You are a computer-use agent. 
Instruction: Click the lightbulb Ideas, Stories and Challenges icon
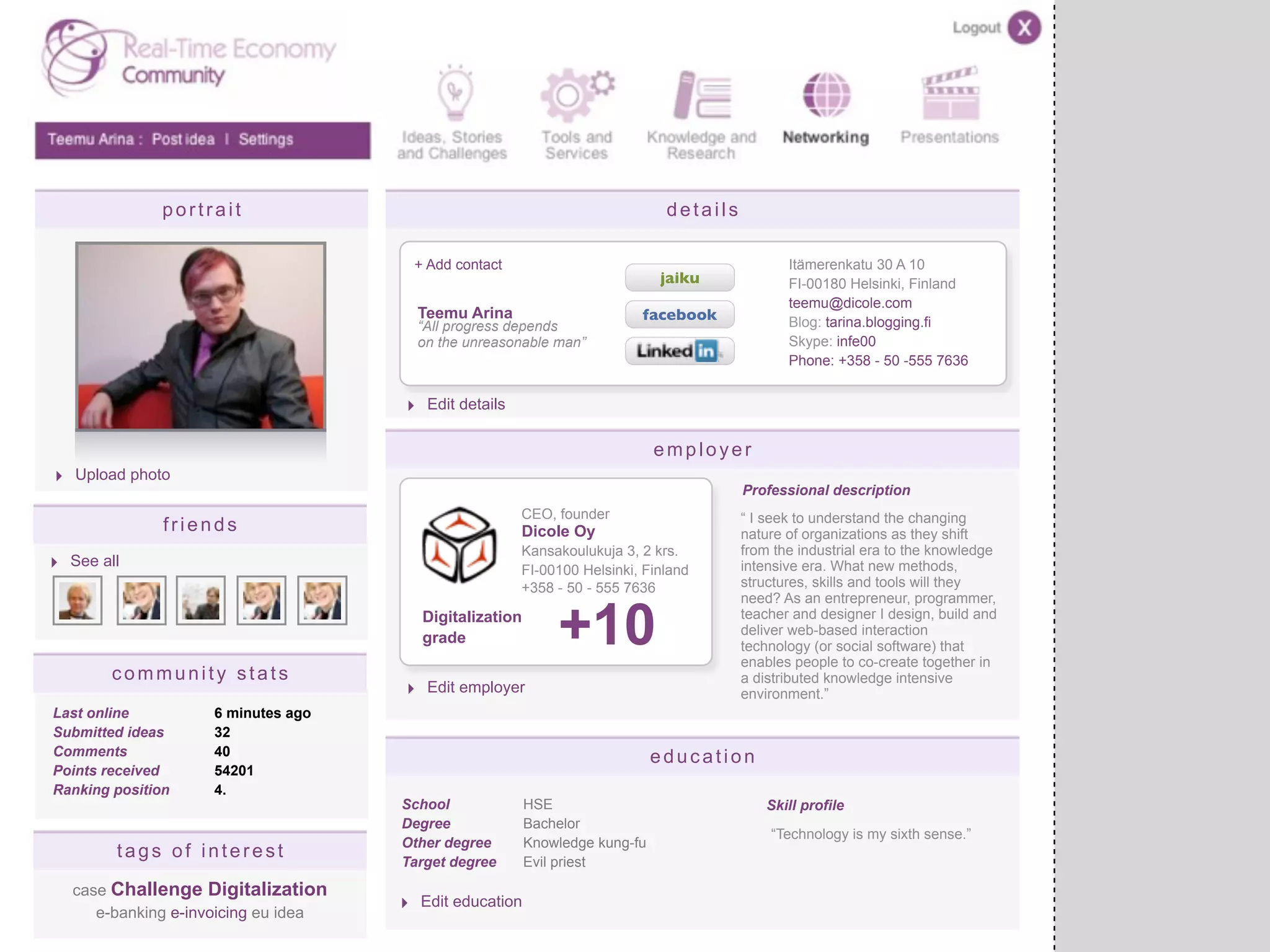click(455, 93)
